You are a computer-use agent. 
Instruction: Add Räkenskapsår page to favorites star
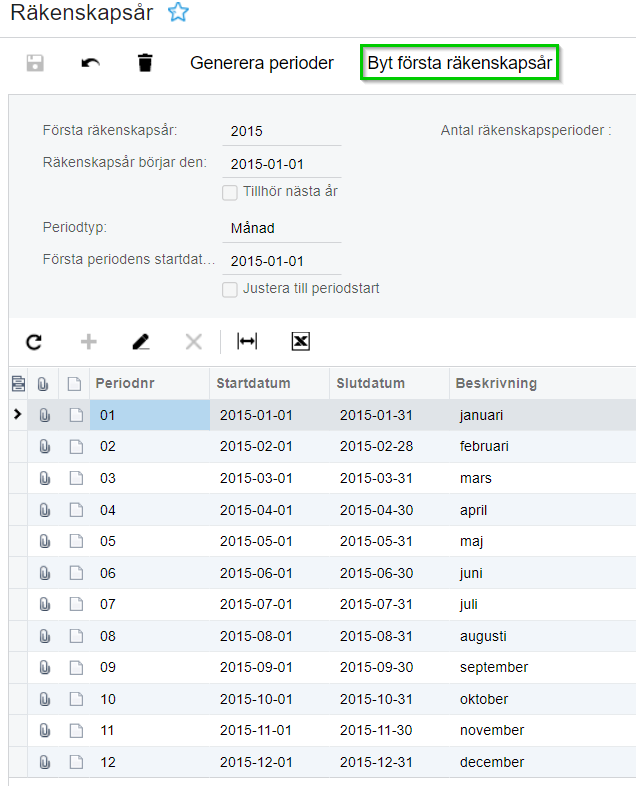click(178, 12)
